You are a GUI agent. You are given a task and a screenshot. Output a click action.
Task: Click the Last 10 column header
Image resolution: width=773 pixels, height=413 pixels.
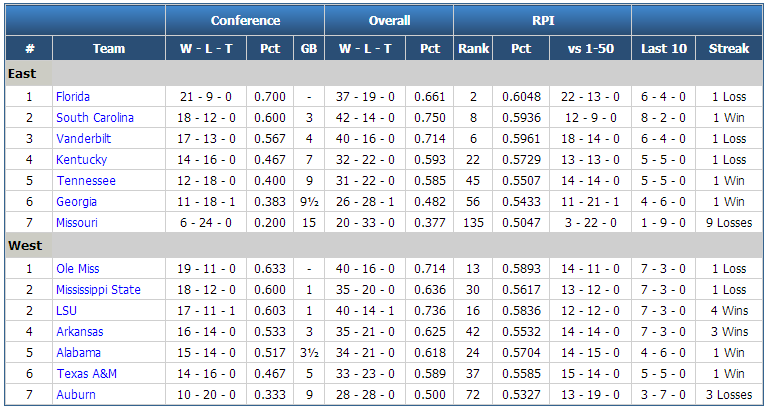(664, 48)
